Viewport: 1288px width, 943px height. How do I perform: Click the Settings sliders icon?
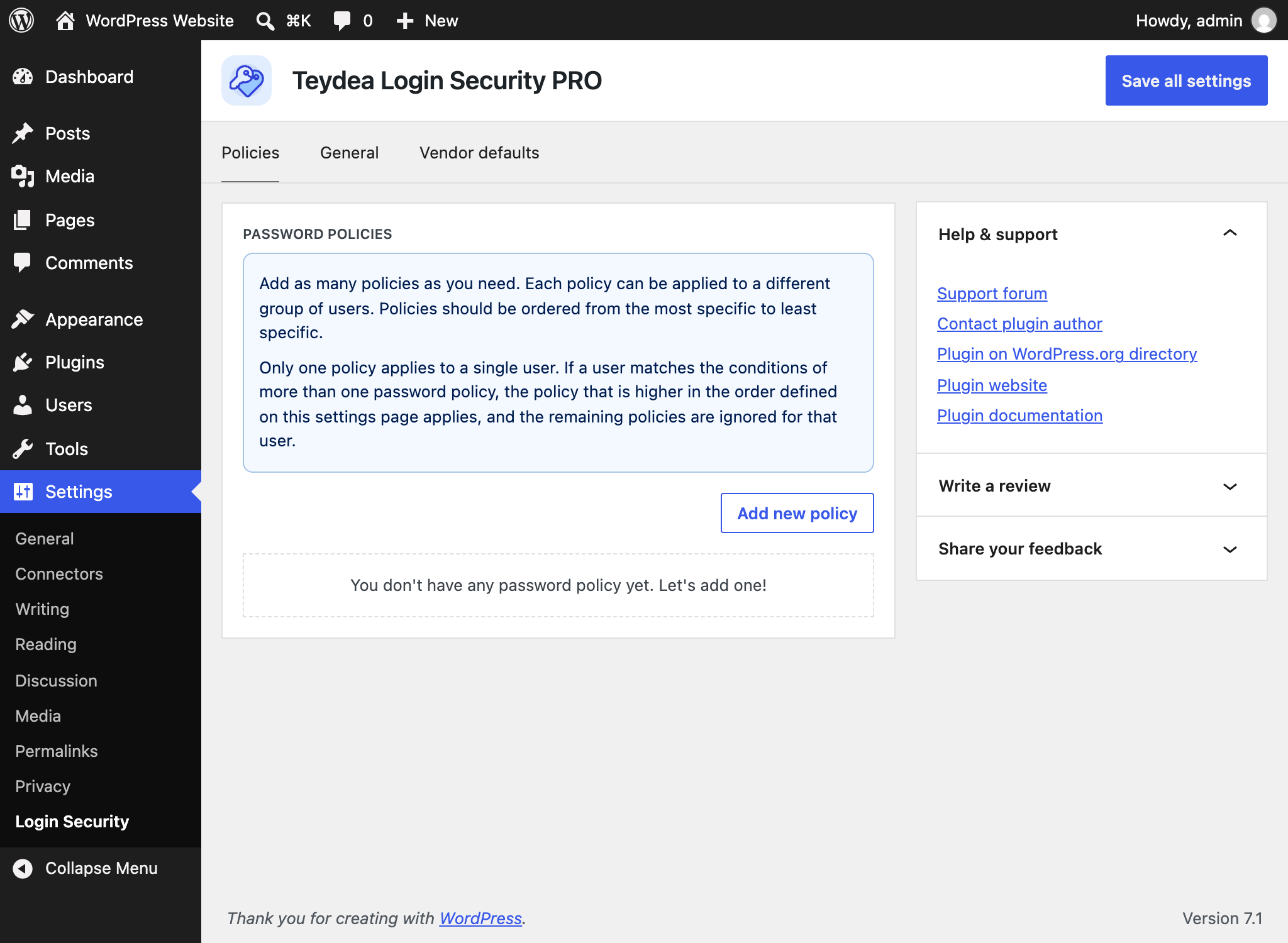[23, 492]
